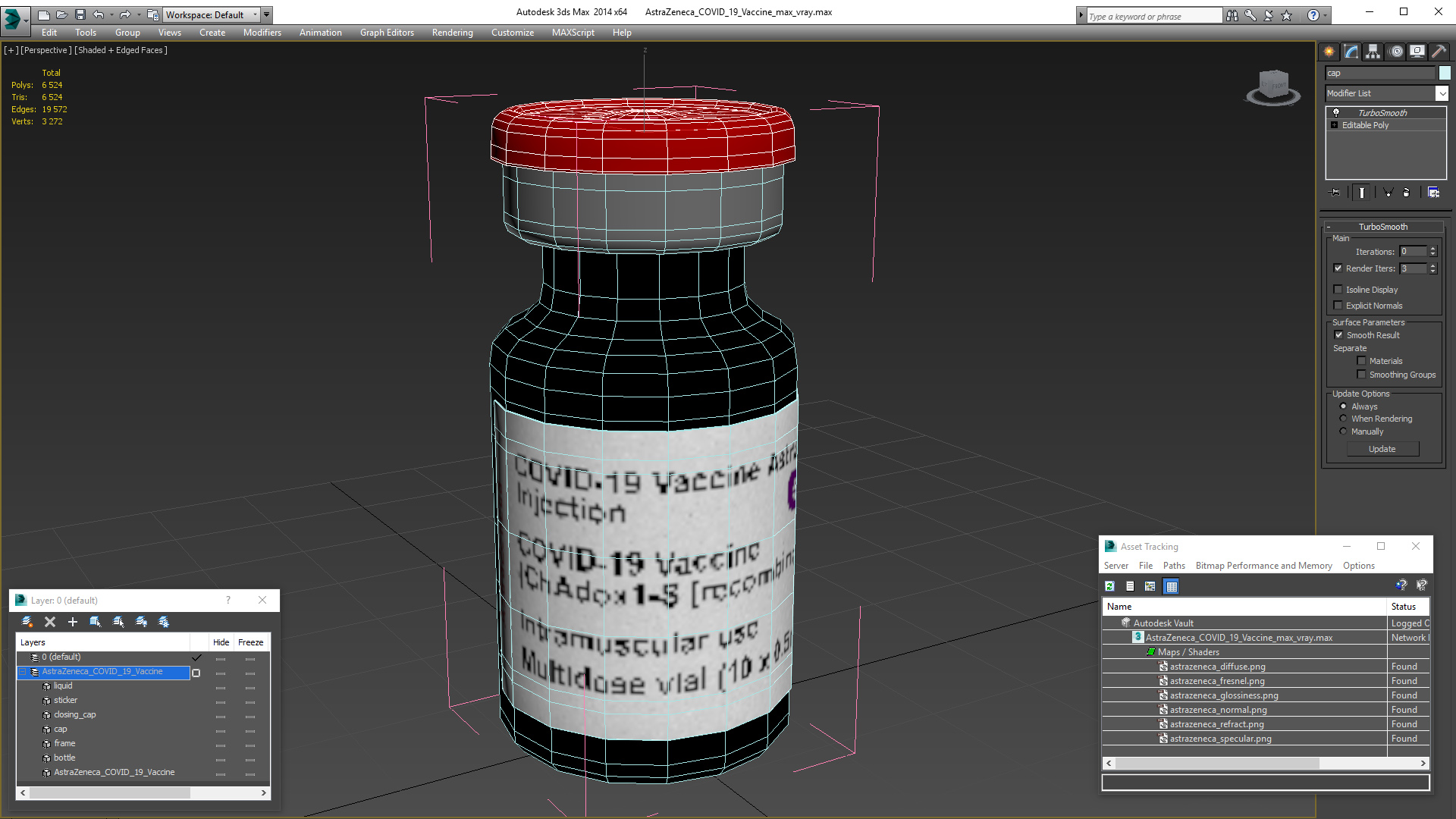Open the Graph Editors menu
Screen dimensions: 1456x819
click(x=387, y=33)
